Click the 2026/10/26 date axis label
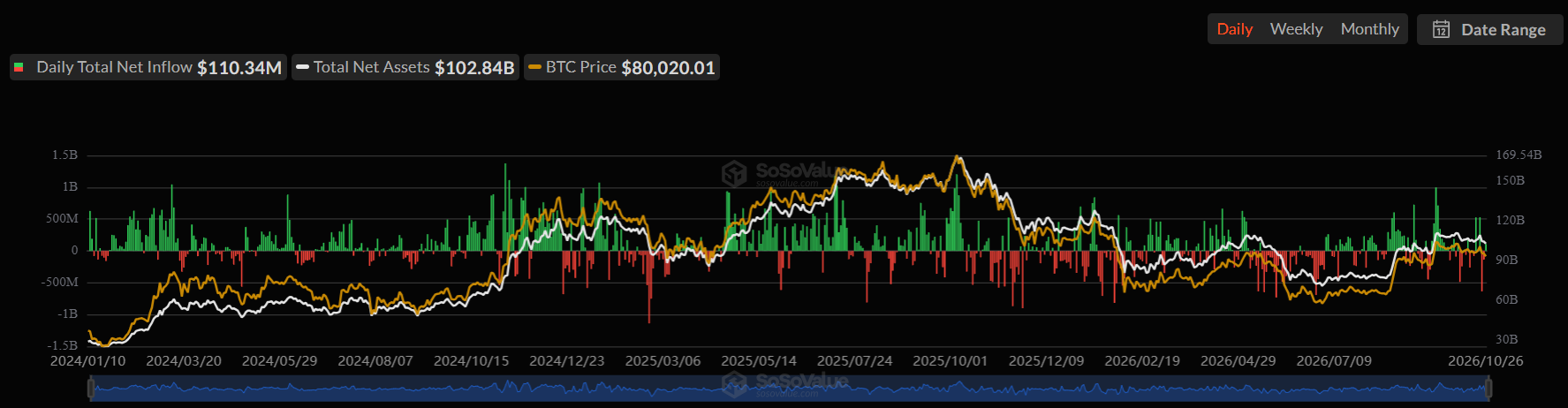Viewport: 1568px width, 408px height. (1485, 360)
